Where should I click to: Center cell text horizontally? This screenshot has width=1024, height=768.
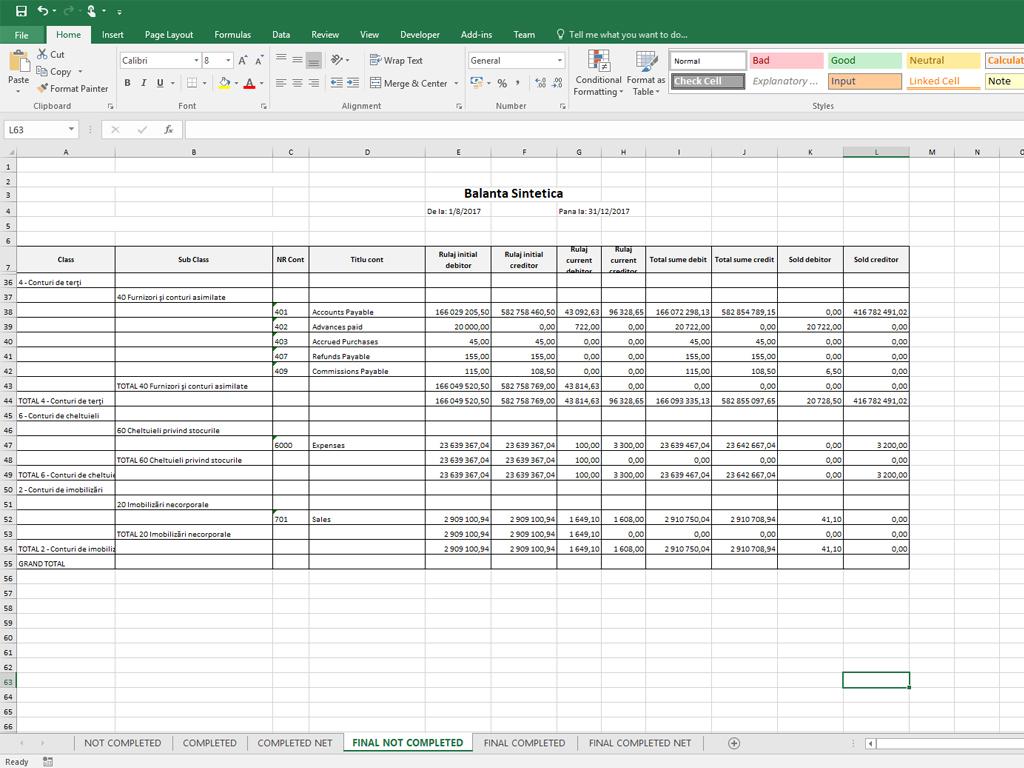coord(297,83)
